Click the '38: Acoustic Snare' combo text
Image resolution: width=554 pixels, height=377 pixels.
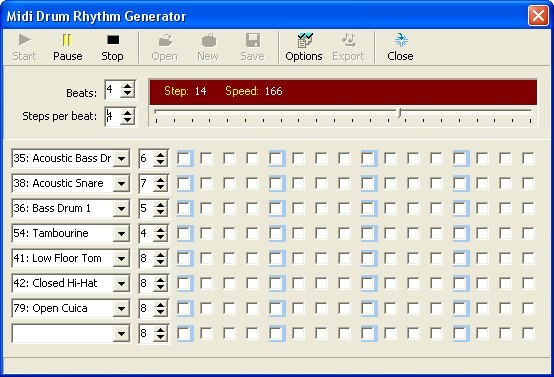(58, 183)
